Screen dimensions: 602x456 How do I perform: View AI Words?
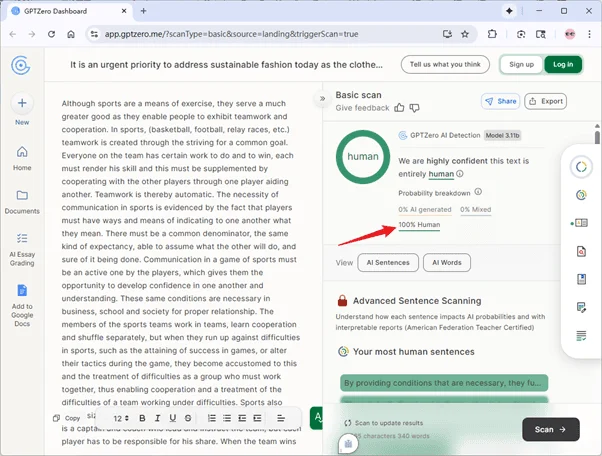tap(447, 263)
